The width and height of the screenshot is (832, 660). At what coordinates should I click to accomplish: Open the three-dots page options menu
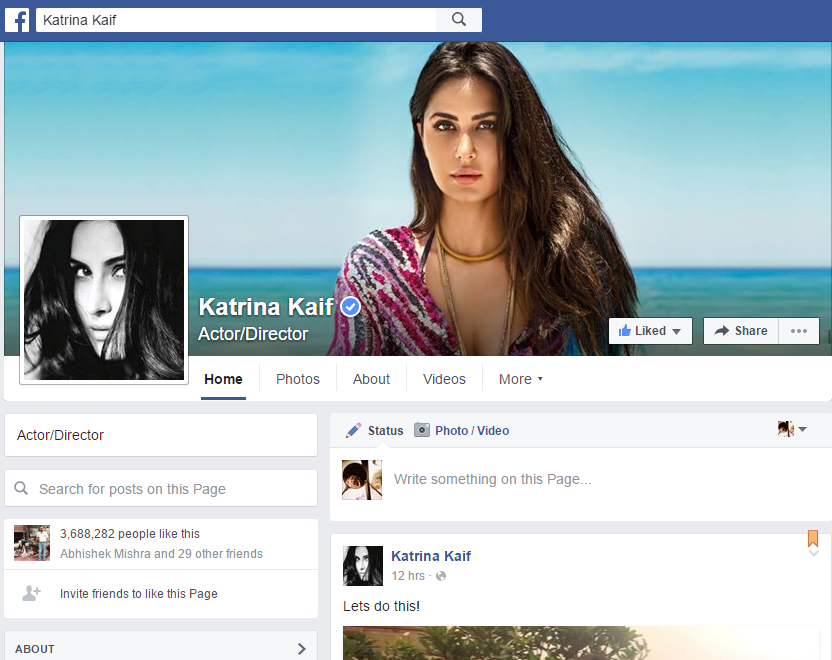point(799,331)
